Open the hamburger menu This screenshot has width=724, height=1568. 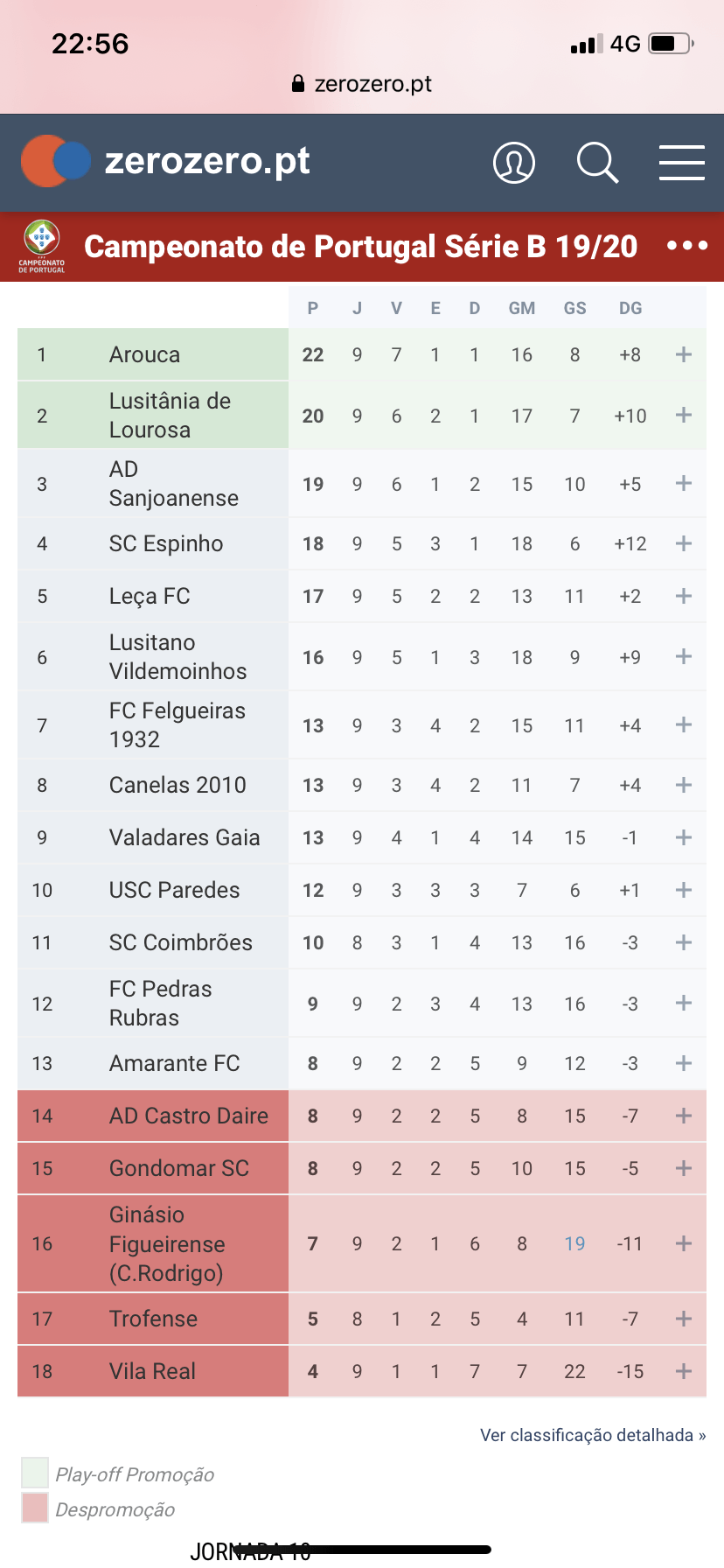[x=682, y=163]
